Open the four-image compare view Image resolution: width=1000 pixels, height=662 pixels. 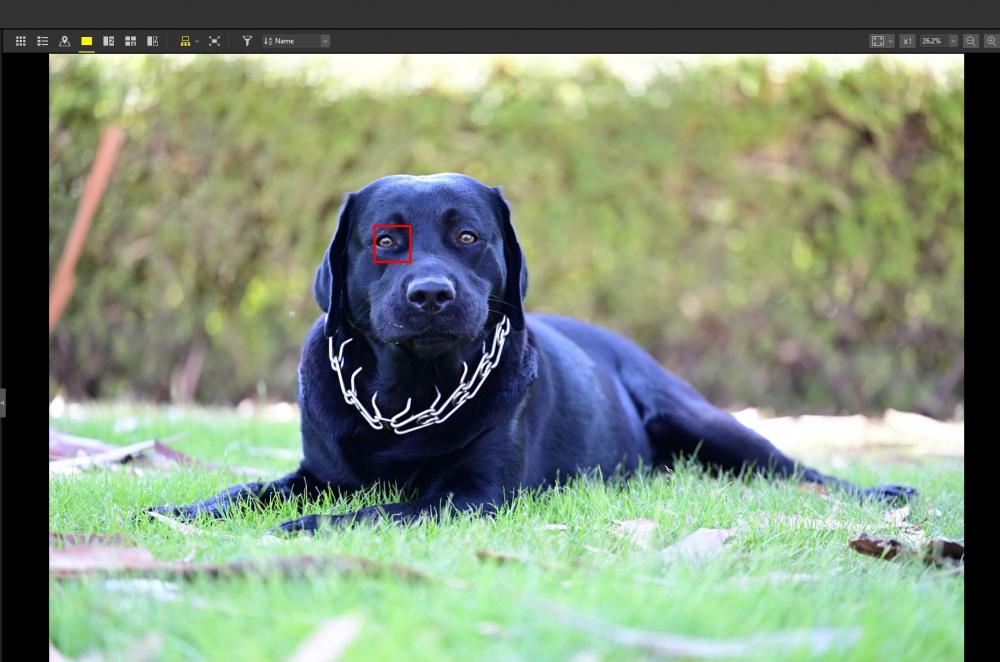tap(131, 41)
